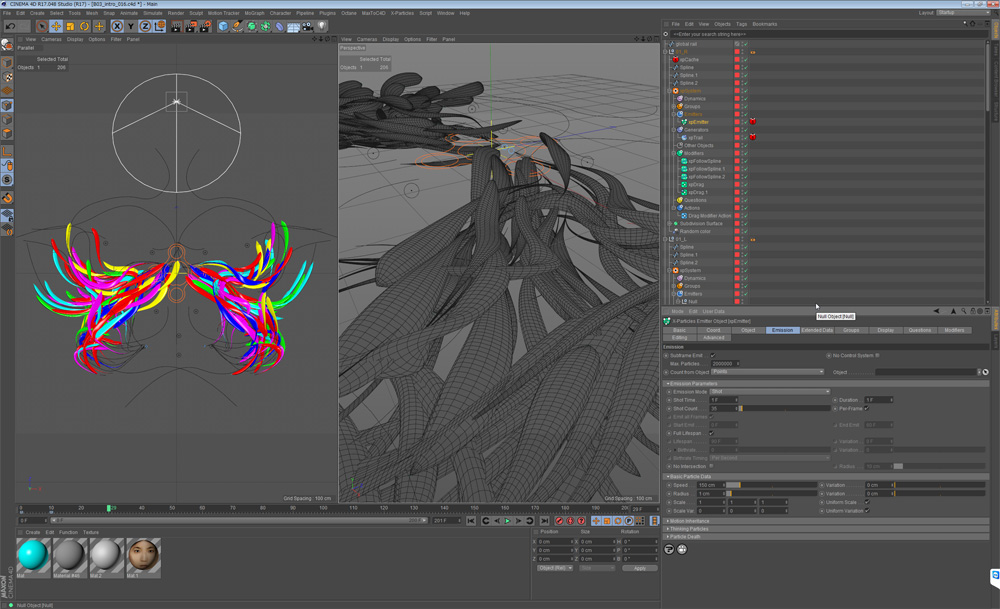Open the Count from Object dropdown

pos(769,371)
